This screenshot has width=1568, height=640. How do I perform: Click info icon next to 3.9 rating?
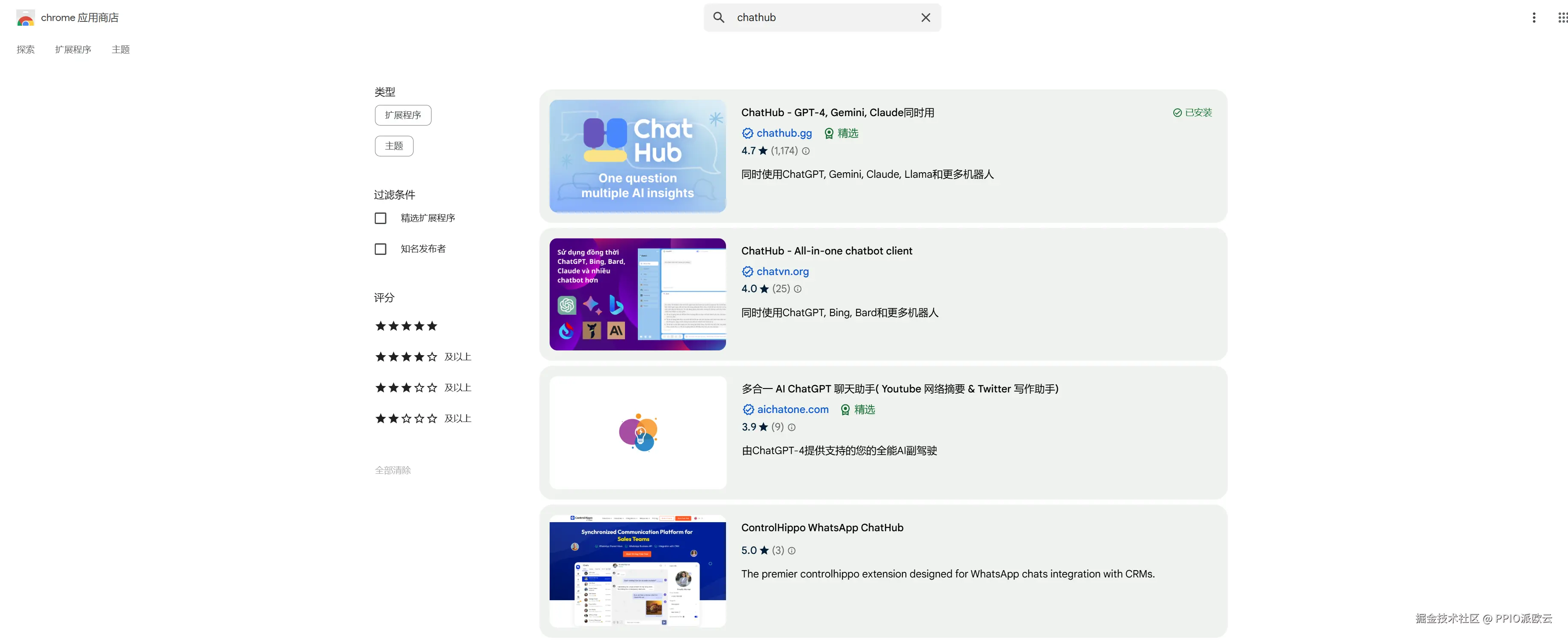791,428
